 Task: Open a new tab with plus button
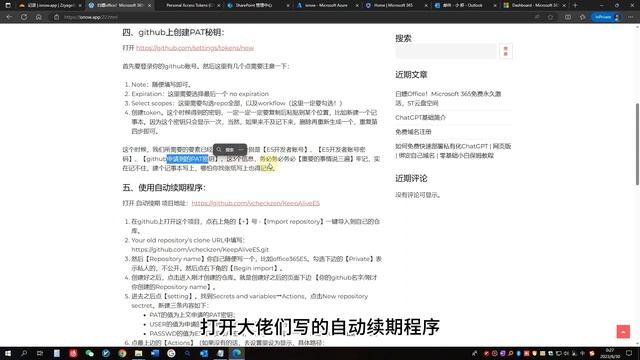click(575, 5)
